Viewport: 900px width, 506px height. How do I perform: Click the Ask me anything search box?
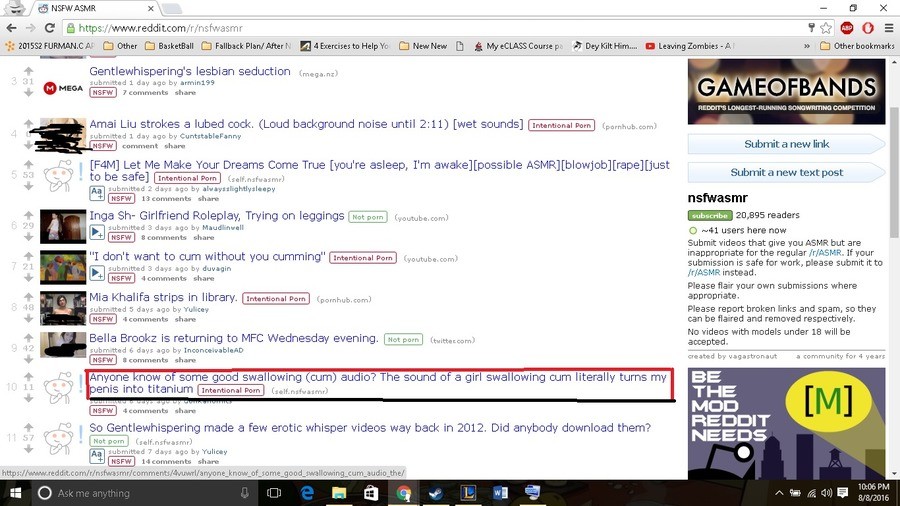[140, 493]
